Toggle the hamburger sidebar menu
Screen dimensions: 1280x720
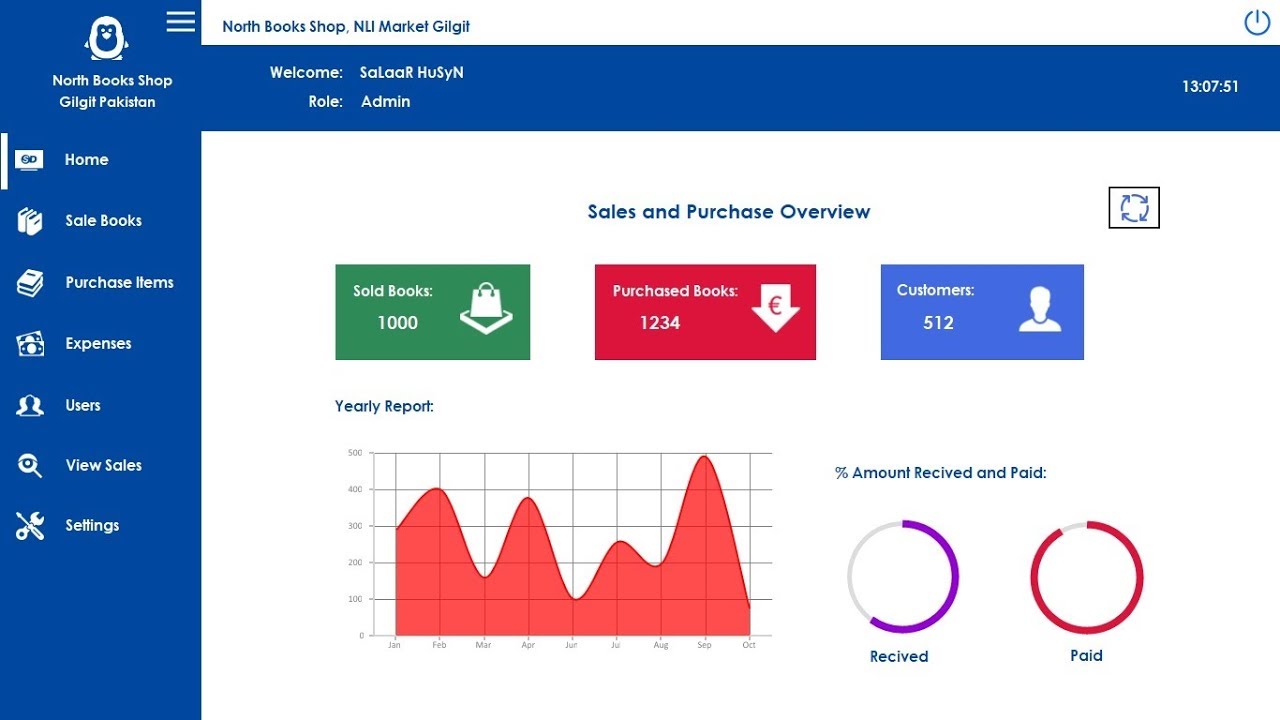point(181,21)
